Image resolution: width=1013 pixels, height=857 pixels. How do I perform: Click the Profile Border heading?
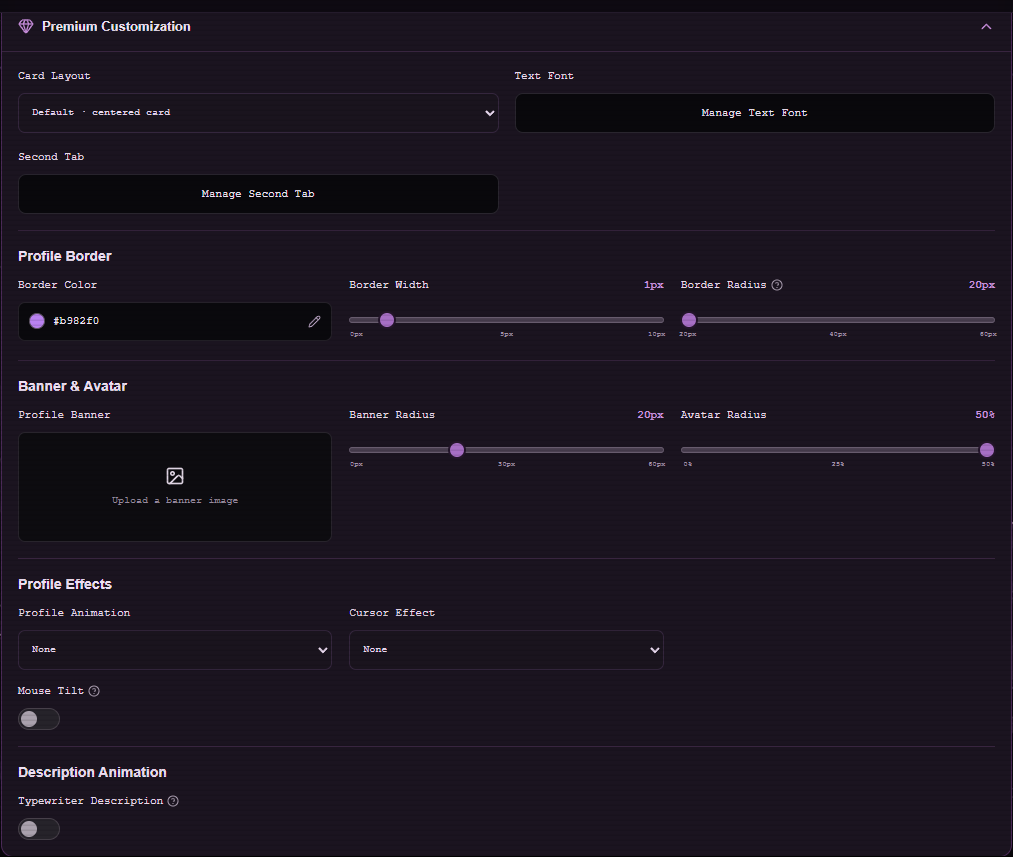tap(65, 256)
